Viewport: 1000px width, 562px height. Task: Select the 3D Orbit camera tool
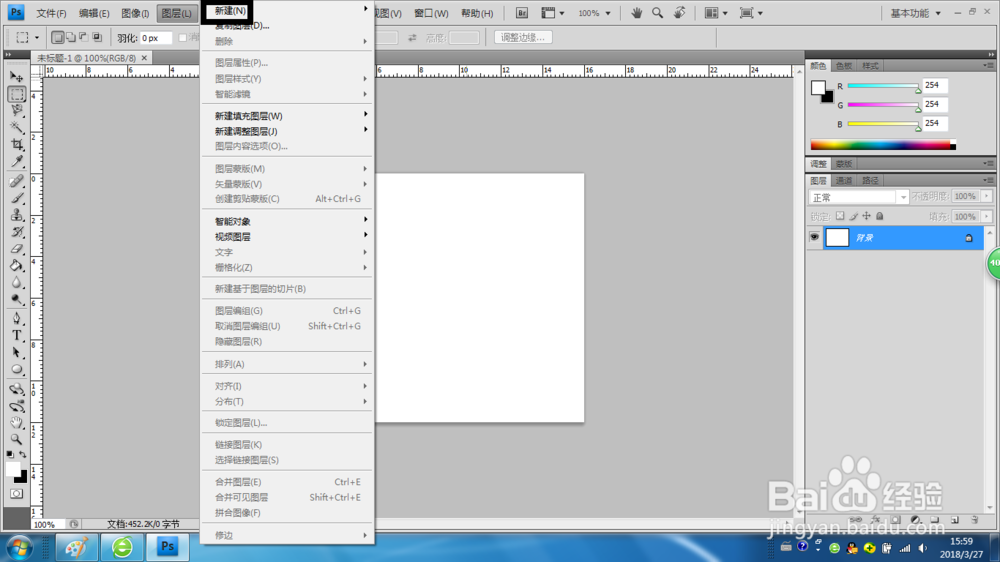point(17,406)
